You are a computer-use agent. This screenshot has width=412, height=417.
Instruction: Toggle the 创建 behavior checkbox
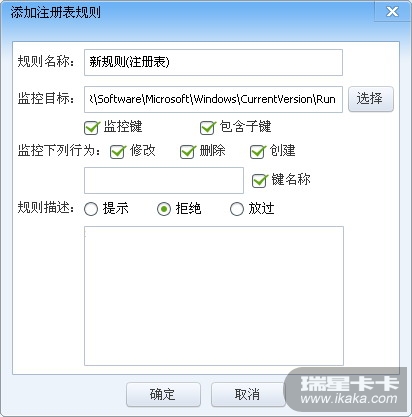pos(257,151)
